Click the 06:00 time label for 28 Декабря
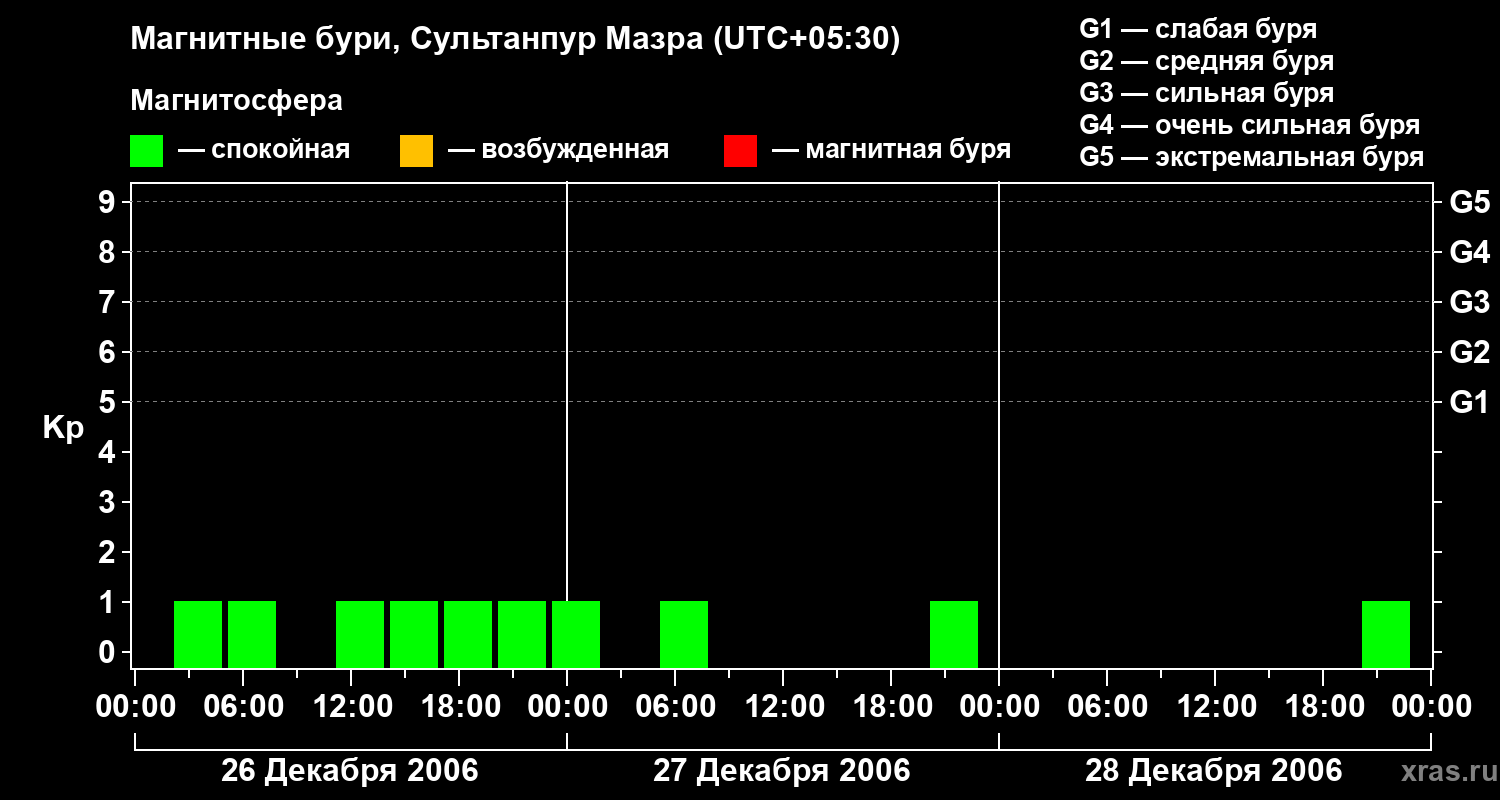1500x800 pixels. point(1107,707)
